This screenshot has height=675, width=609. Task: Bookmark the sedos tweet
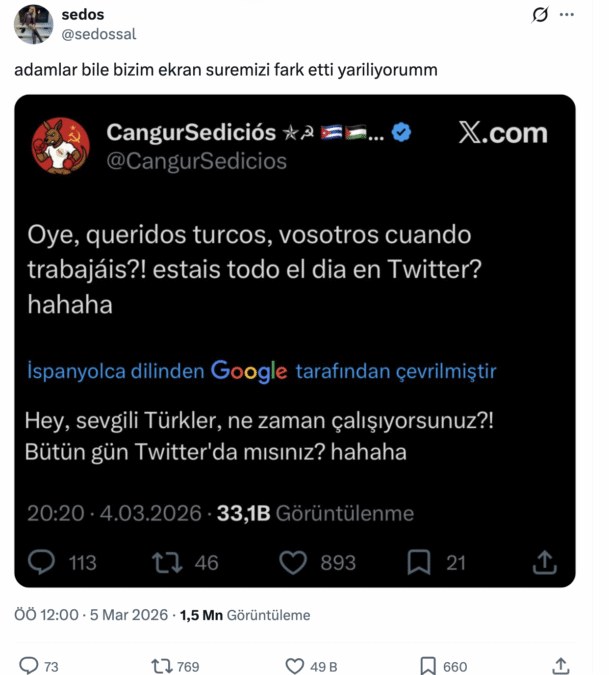427,666
